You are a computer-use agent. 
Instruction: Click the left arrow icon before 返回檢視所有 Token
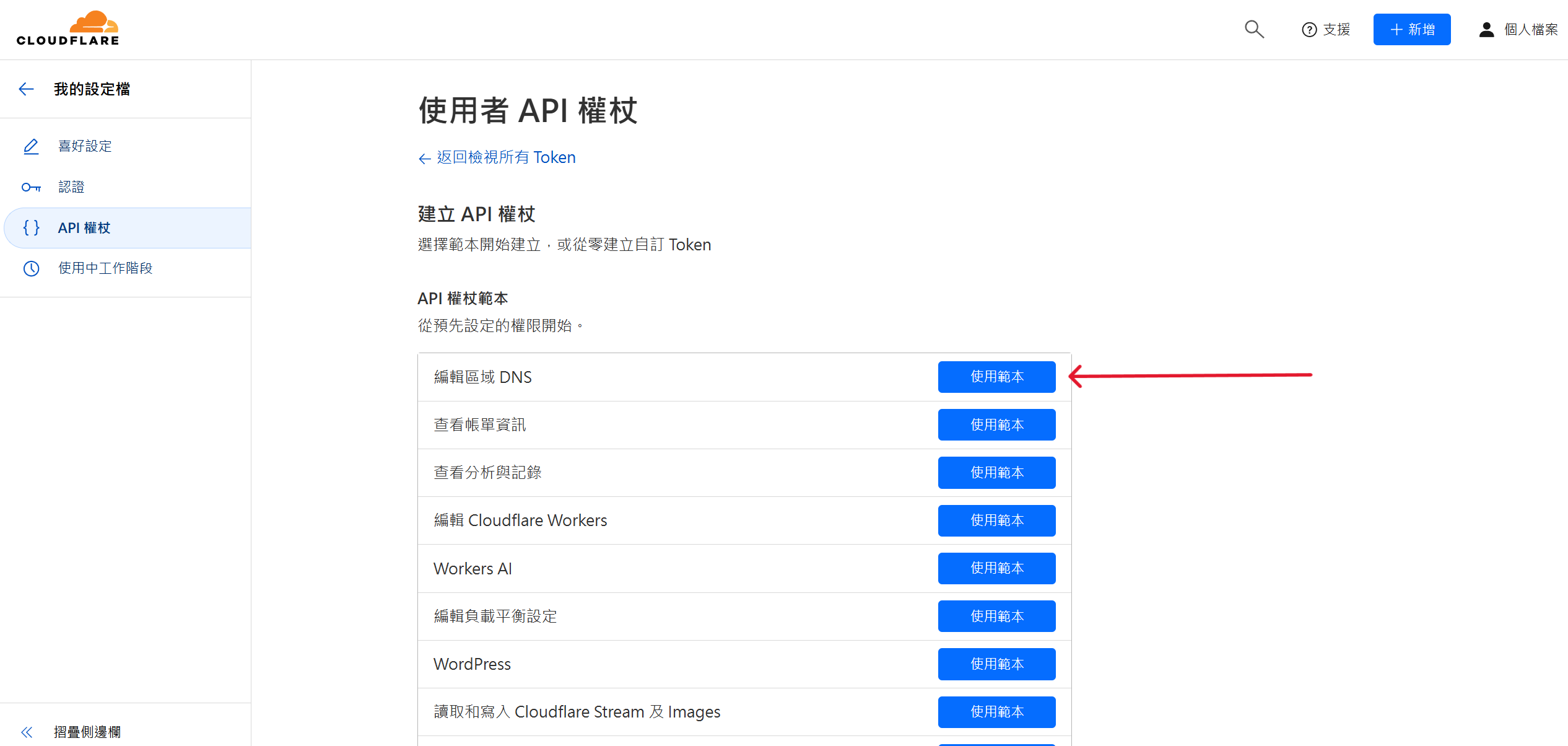coord(425,159)
